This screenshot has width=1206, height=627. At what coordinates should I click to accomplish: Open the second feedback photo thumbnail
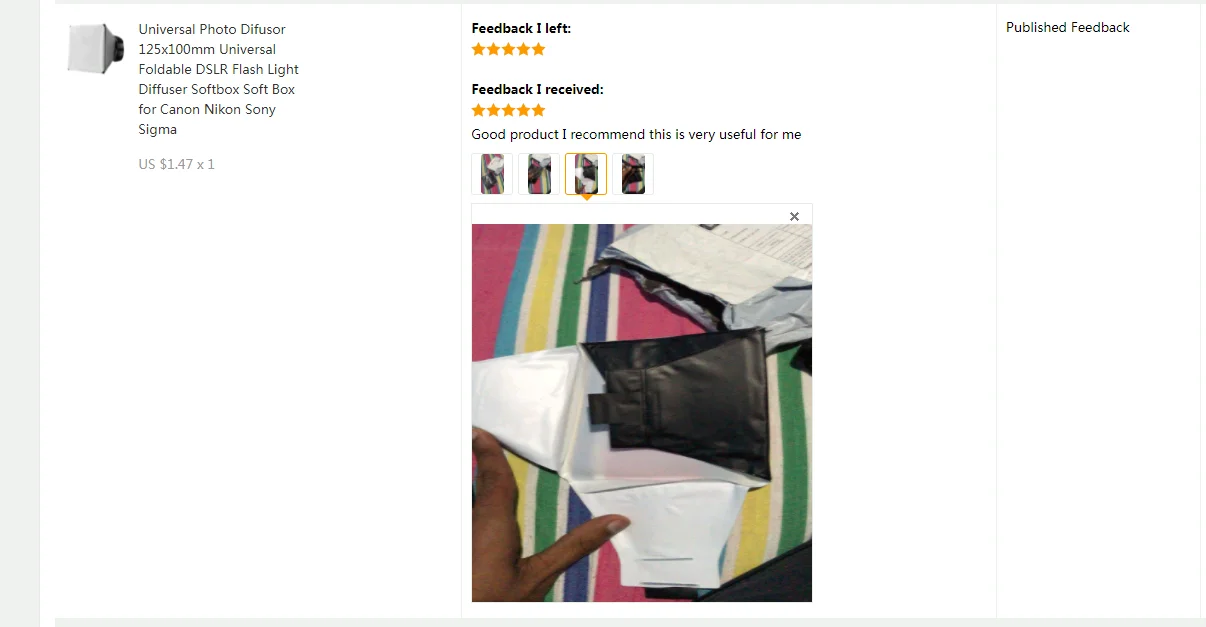coord(539,174)
